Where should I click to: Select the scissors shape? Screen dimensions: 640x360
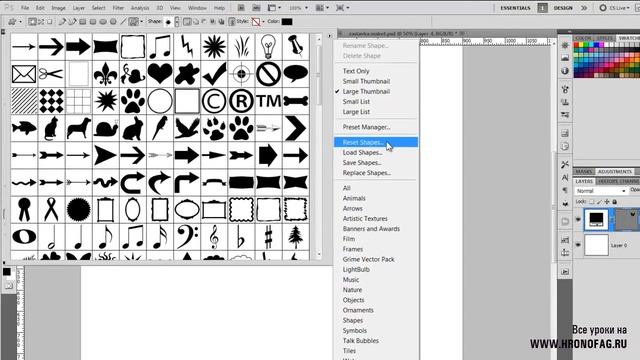pyautogui.click(x=51, y=74)
